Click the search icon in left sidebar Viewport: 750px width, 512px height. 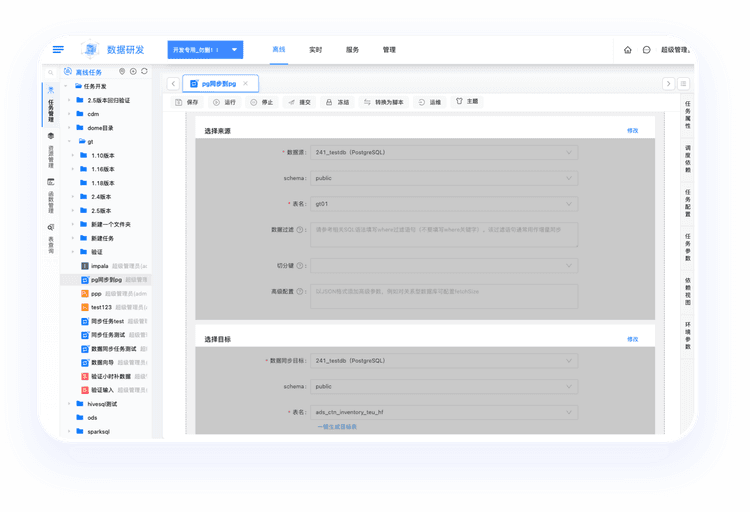pos(51,72)
